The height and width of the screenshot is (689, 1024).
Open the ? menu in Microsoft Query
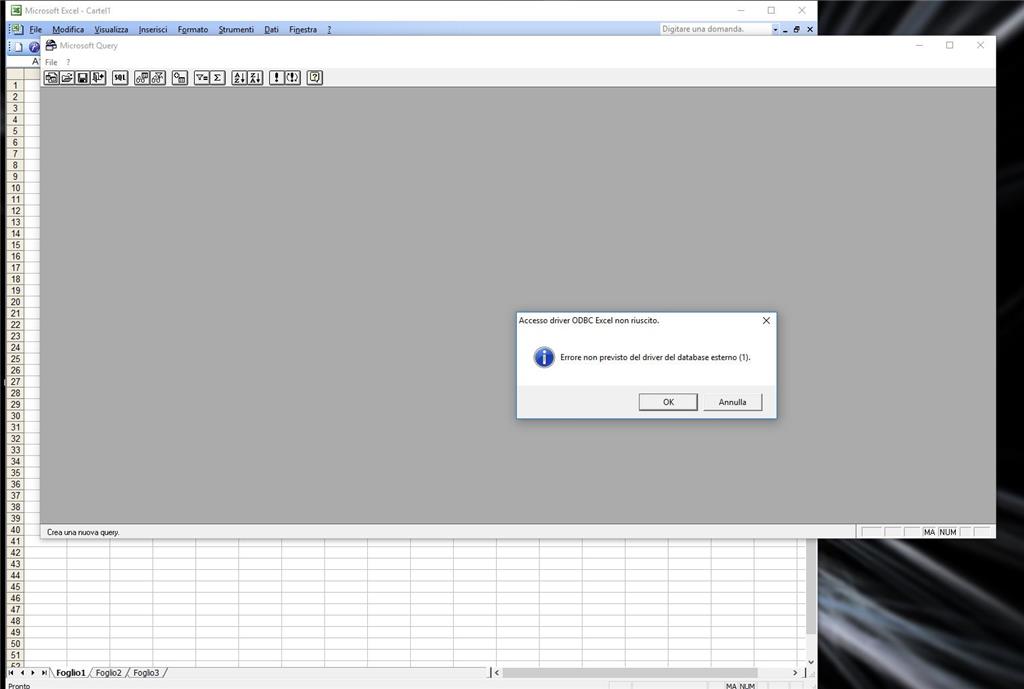click(x=68, y=62)
